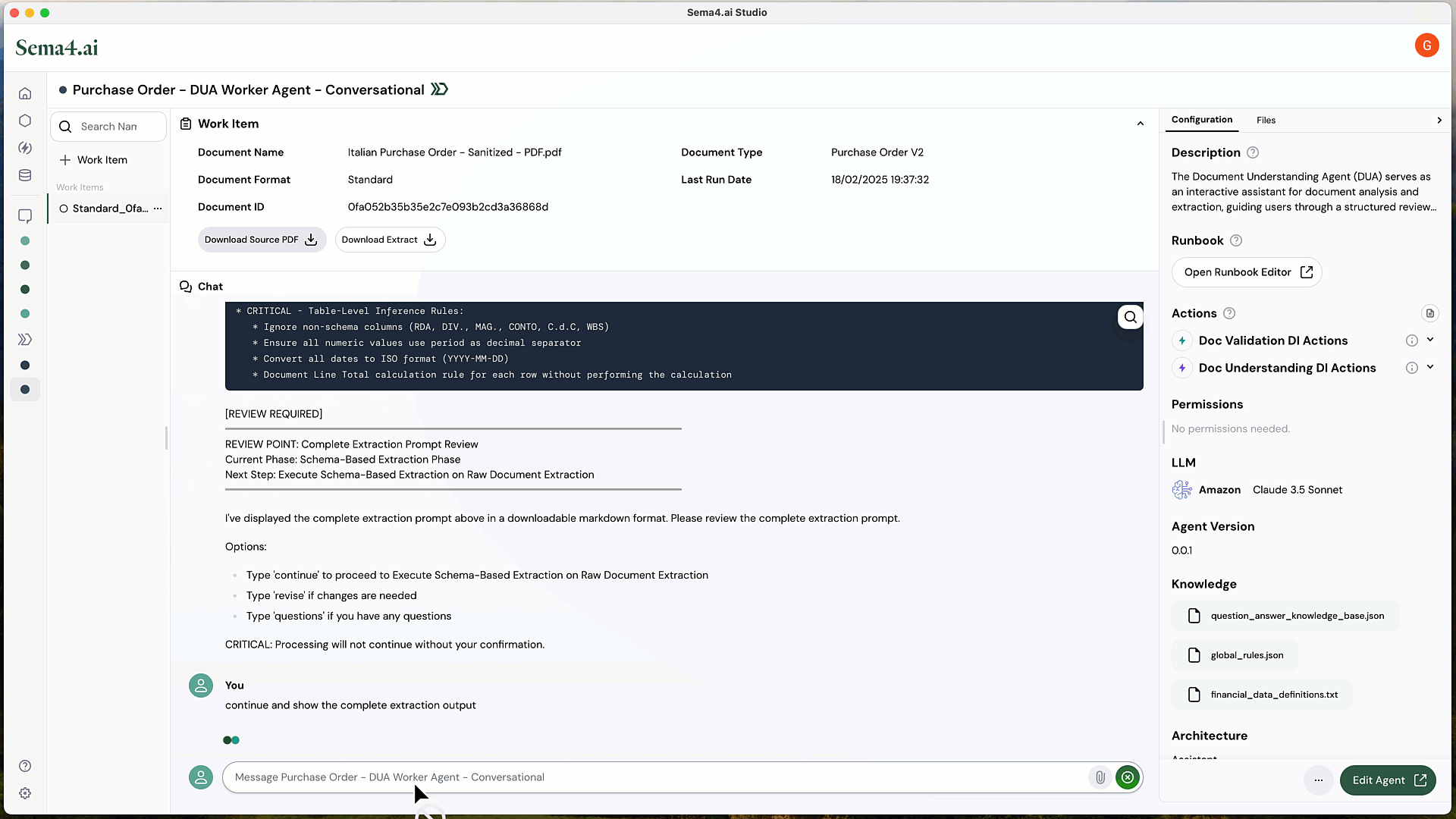
Task: Open the chat bubble icon in sidebar
Action: point(25,216)
